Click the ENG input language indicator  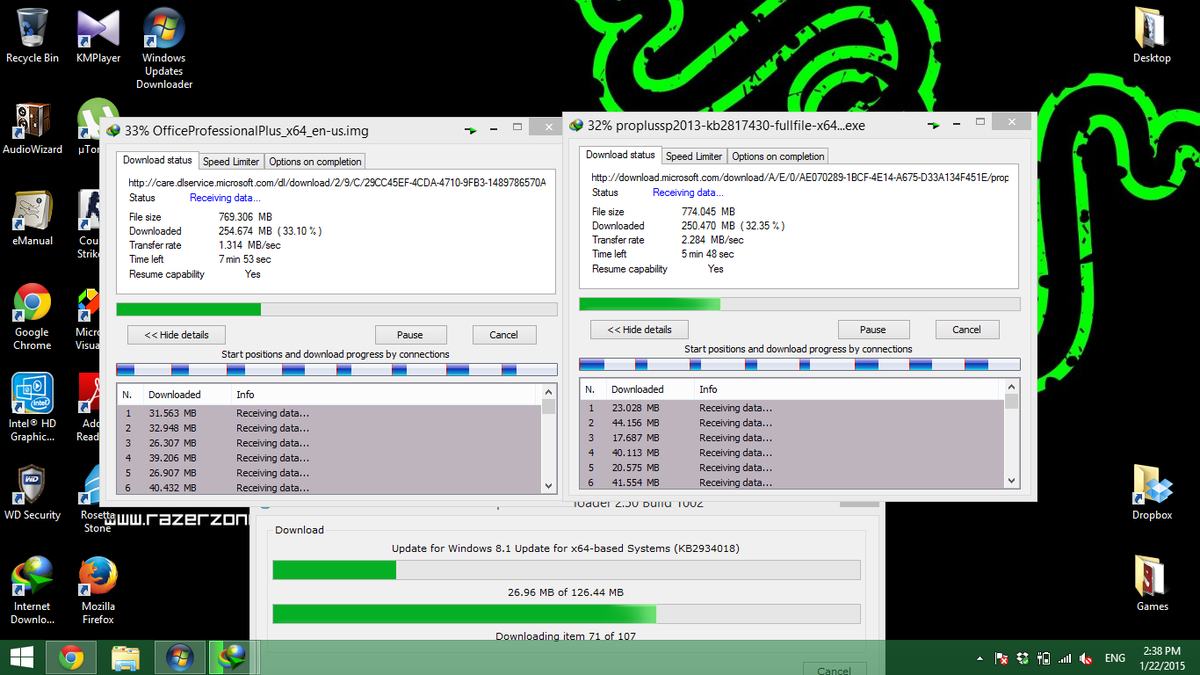point(1114,658)
